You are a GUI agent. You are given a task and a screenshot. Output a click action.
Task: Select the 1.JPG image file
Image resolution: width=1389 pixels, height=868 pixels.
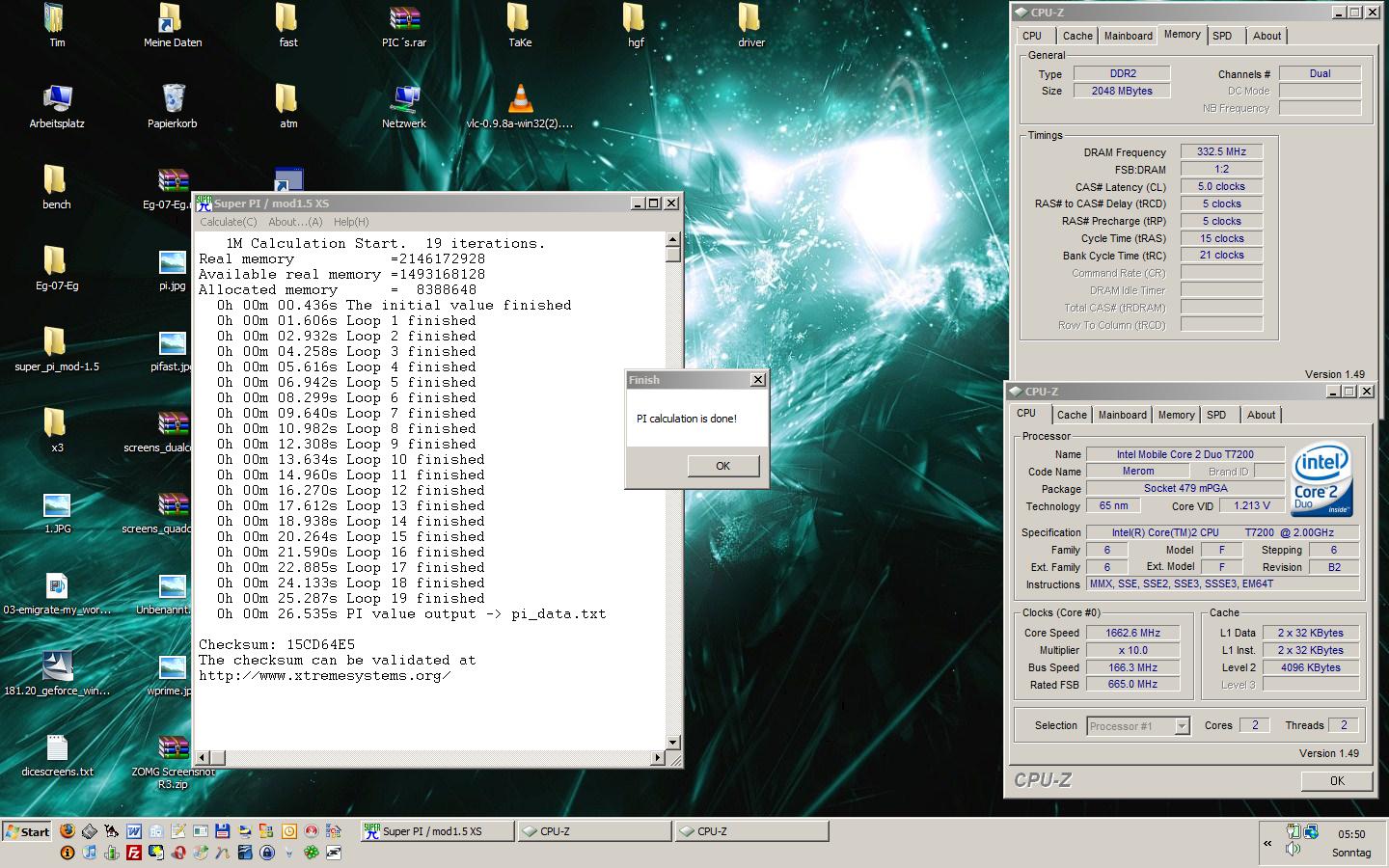(x=57, y=511)
